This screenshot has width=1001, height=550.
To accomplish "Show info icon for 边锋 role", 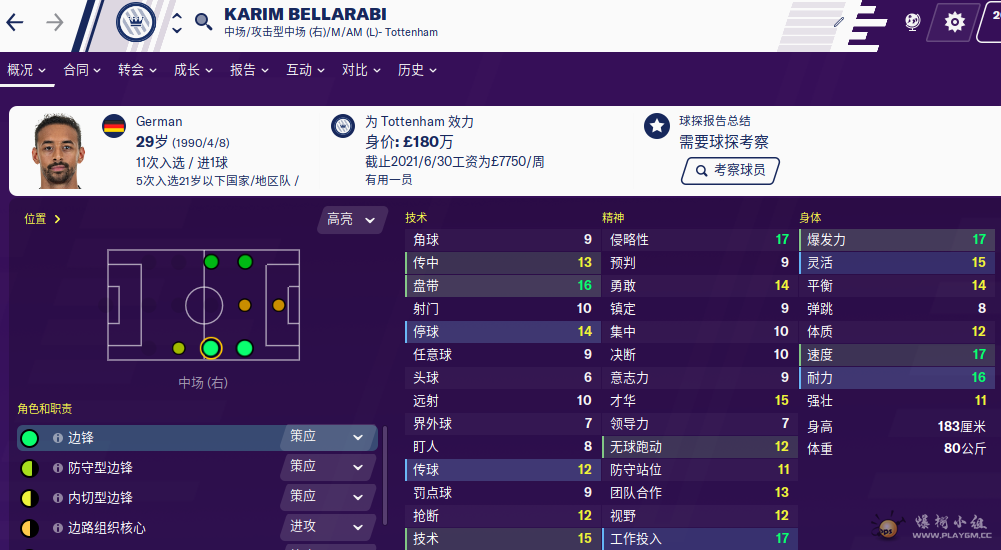I will click(57, 438).
